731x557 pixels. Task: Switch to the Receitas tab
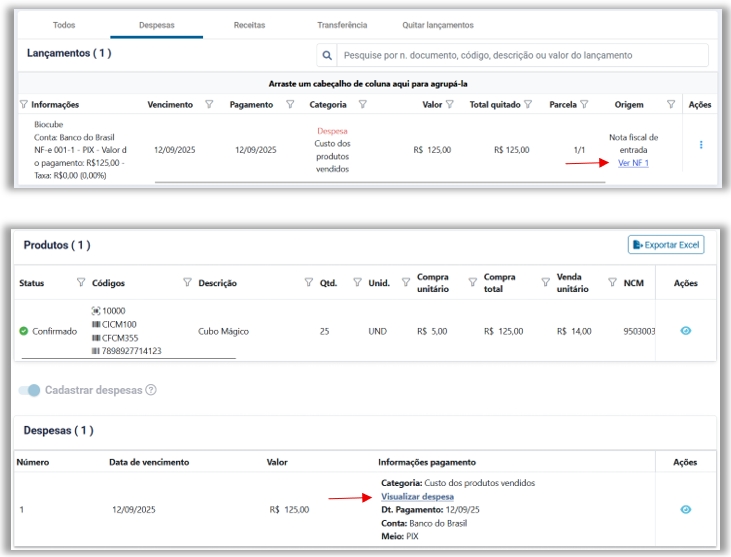pos(249,24)
